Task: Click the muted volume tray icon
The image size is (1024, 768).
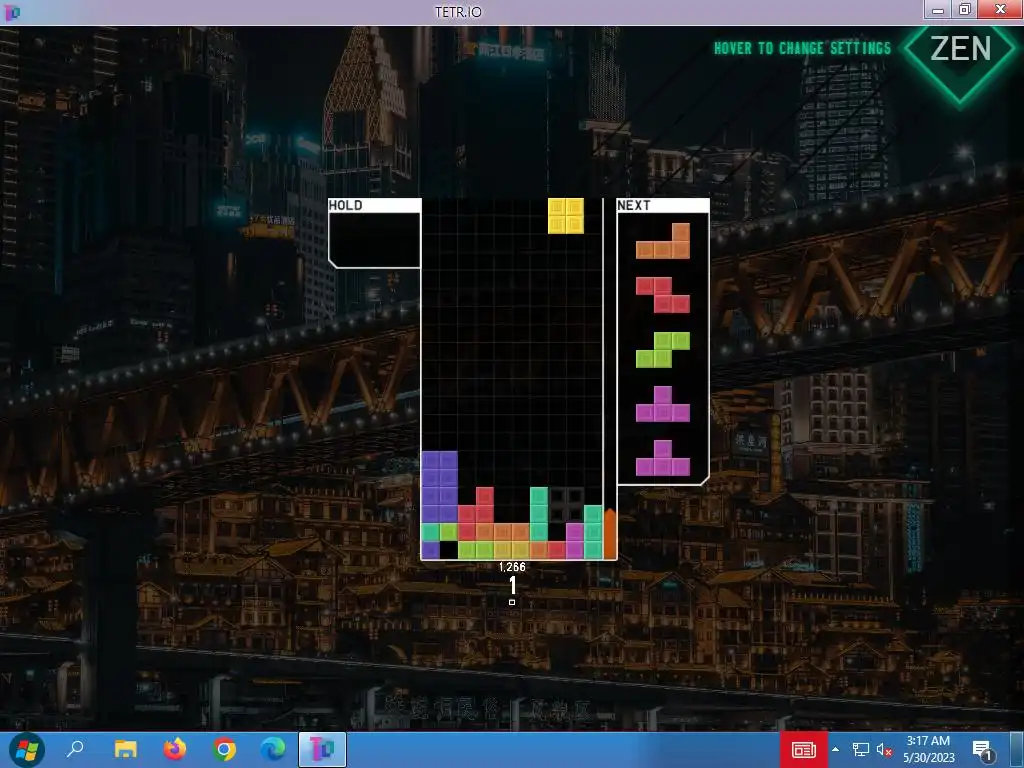Action: [x=884, y=750]
